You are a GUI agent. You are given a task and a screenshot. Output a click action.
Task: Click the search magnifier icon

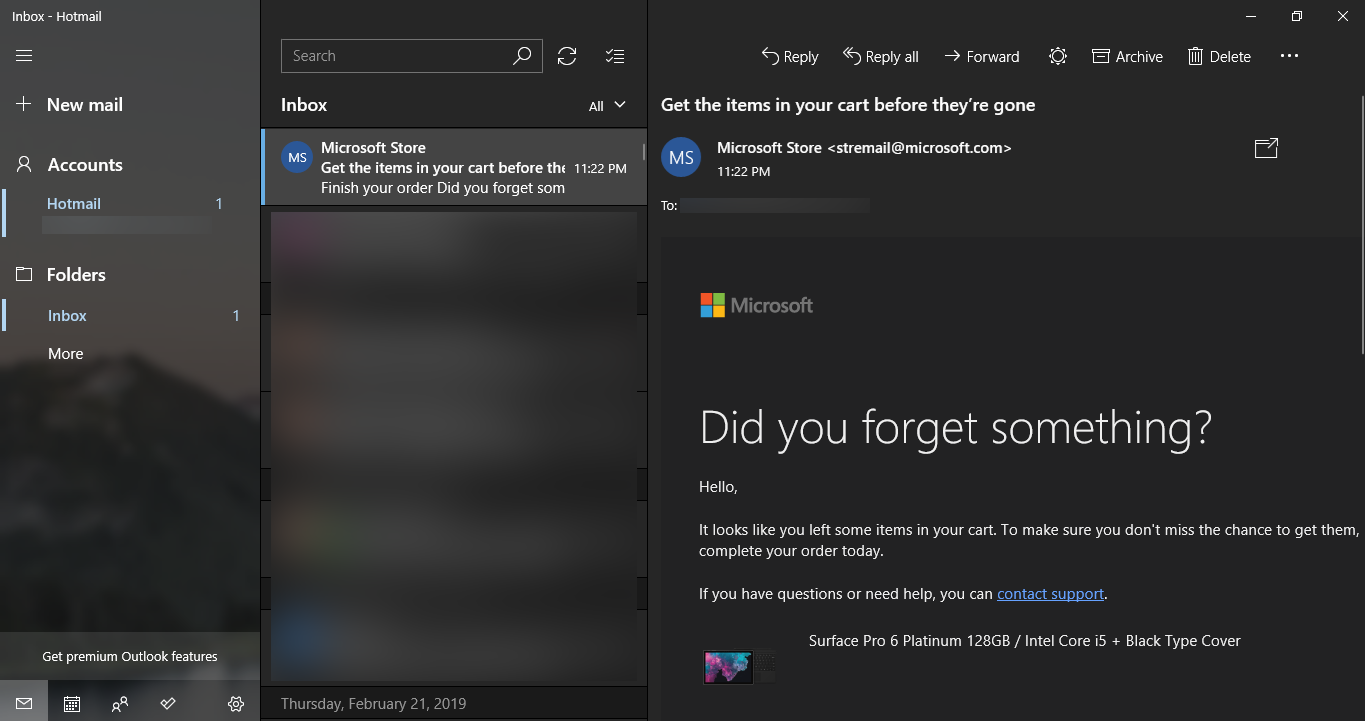tap(522, 56)
